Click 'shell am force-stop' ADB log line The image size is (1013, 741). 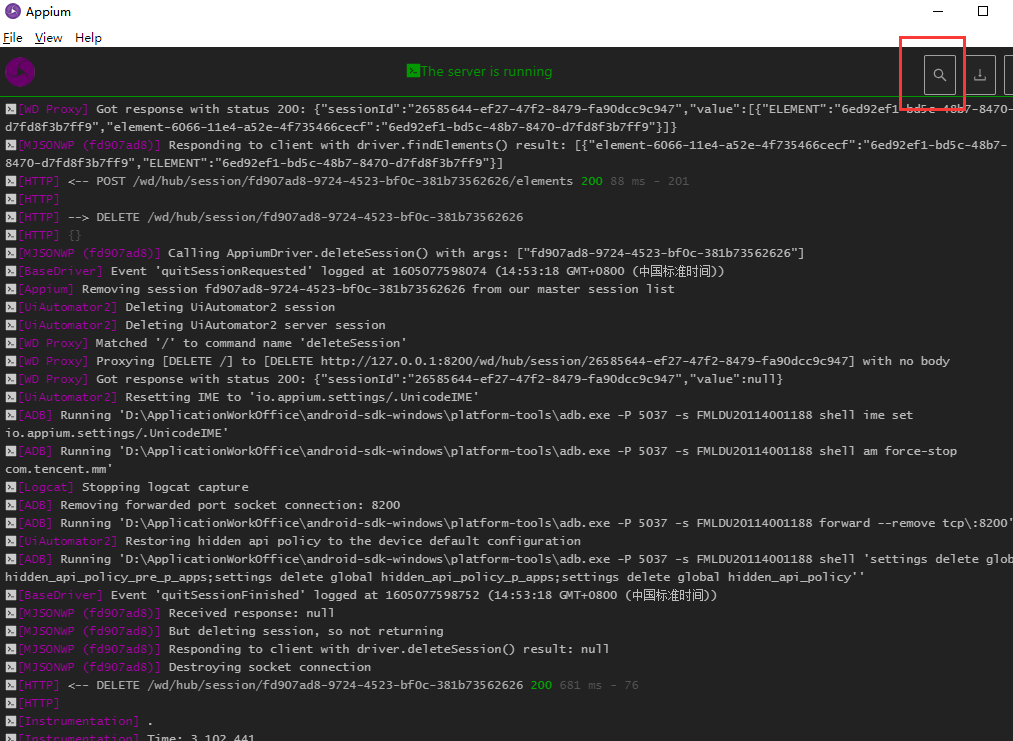tap(481, 460)
